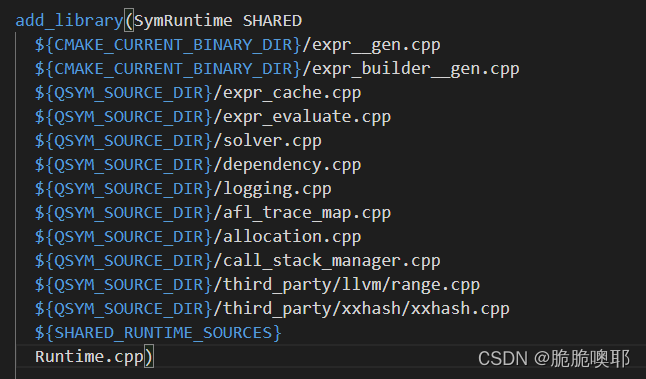Click the ${SHARED_RUNTIME_SOURCES} variable
The image size is (646, 379).
point(158,332)
